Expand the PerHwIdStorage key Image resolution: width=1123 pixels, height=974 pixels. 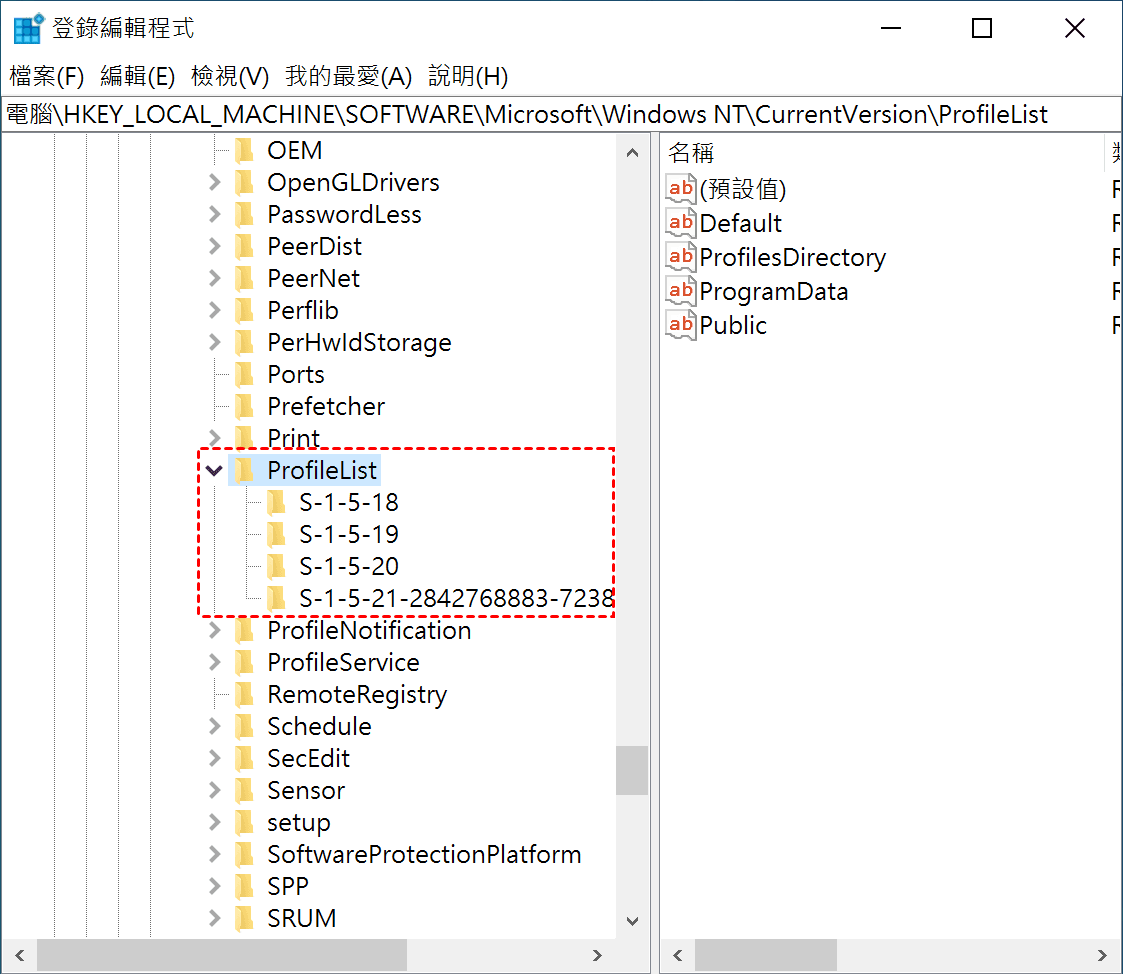coord(214,342)
